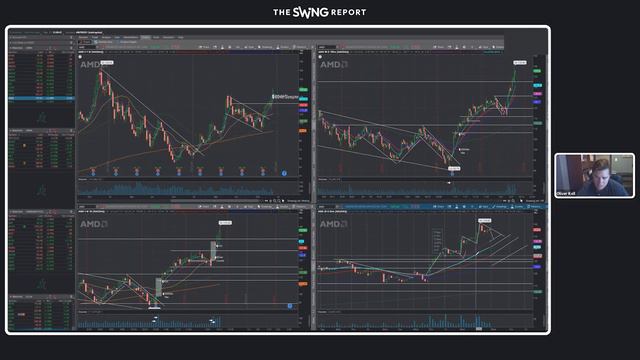Switch to the Trade main tab
The width and height of the screenshot is (640, 360).
(x=95, y=37)
